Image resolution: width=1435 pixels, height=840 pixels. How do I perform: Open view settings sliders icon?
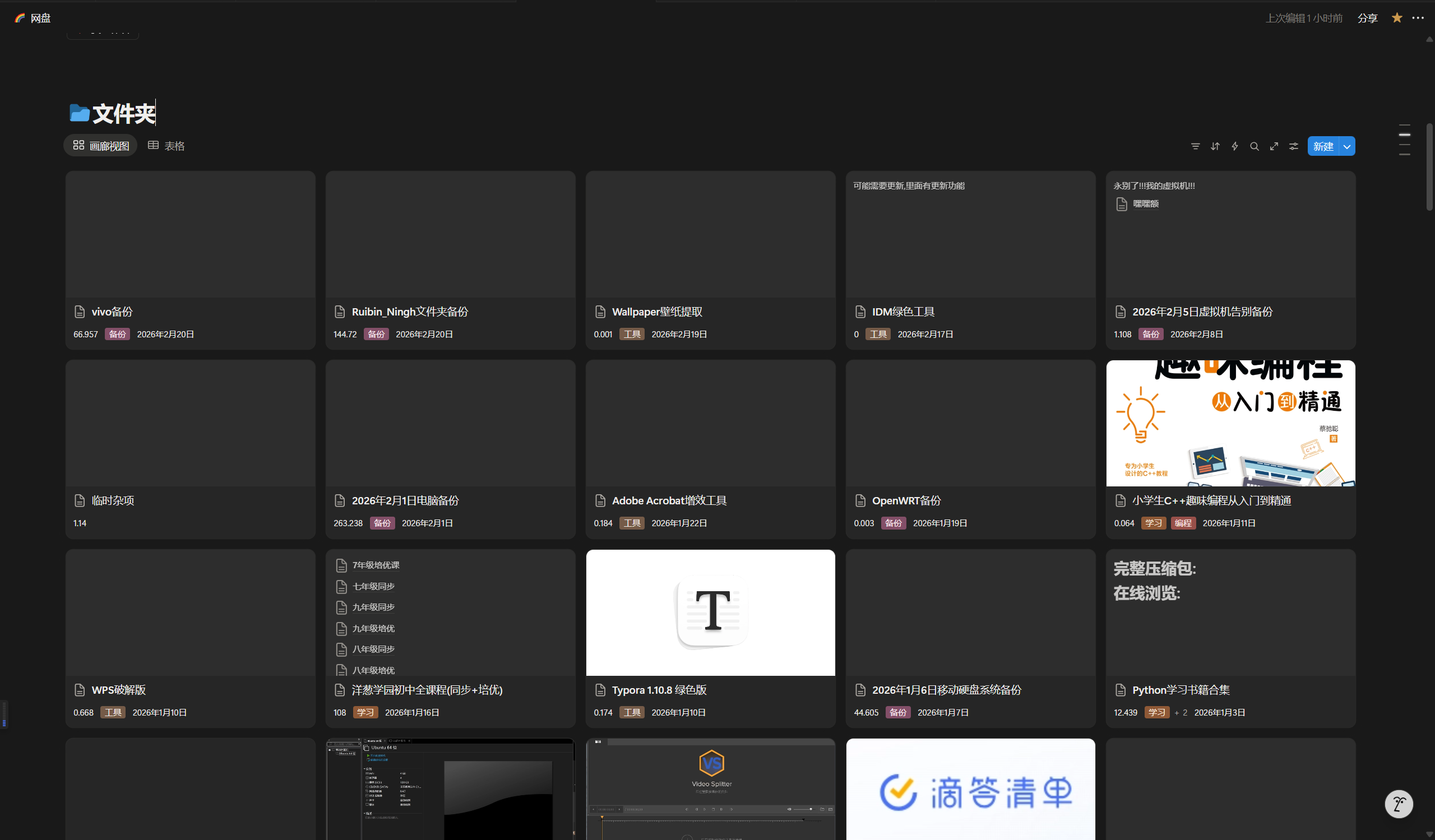[1294, 146]
